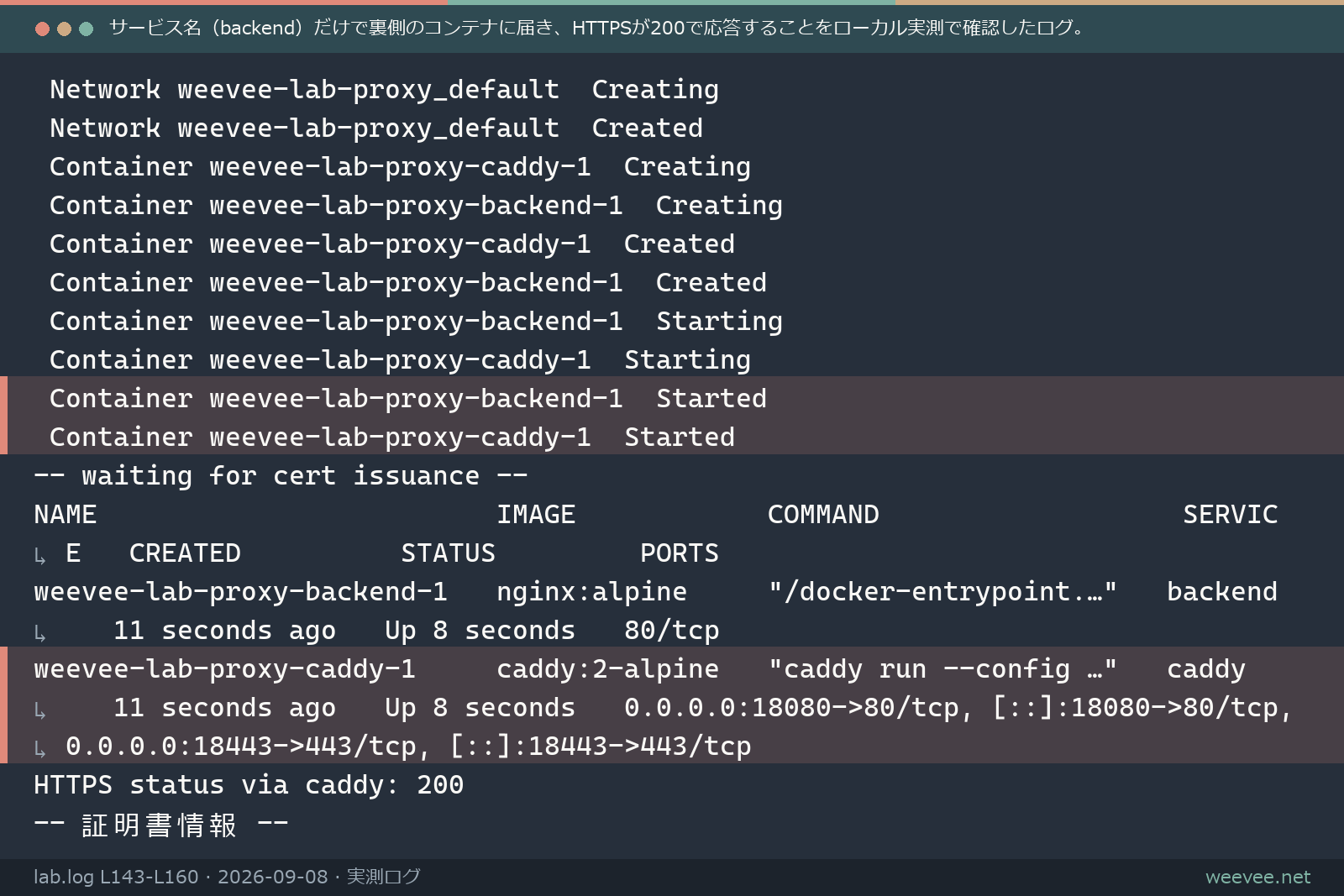The height and width of the screenshot is (896, 1344).
Task: Select 'caddy:2-alpine' image value
Action: point(607,668)
